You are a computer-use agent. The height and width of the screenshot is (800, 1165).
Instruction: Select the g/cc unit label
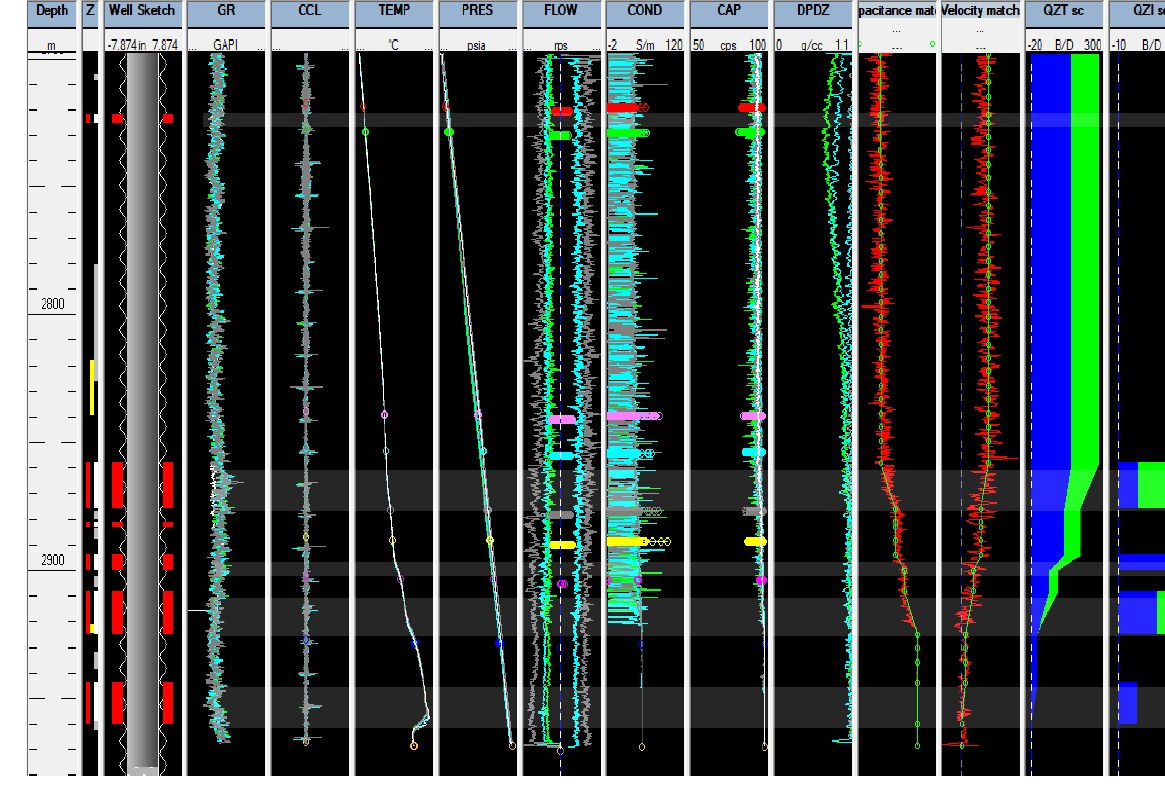coord(812,45)
